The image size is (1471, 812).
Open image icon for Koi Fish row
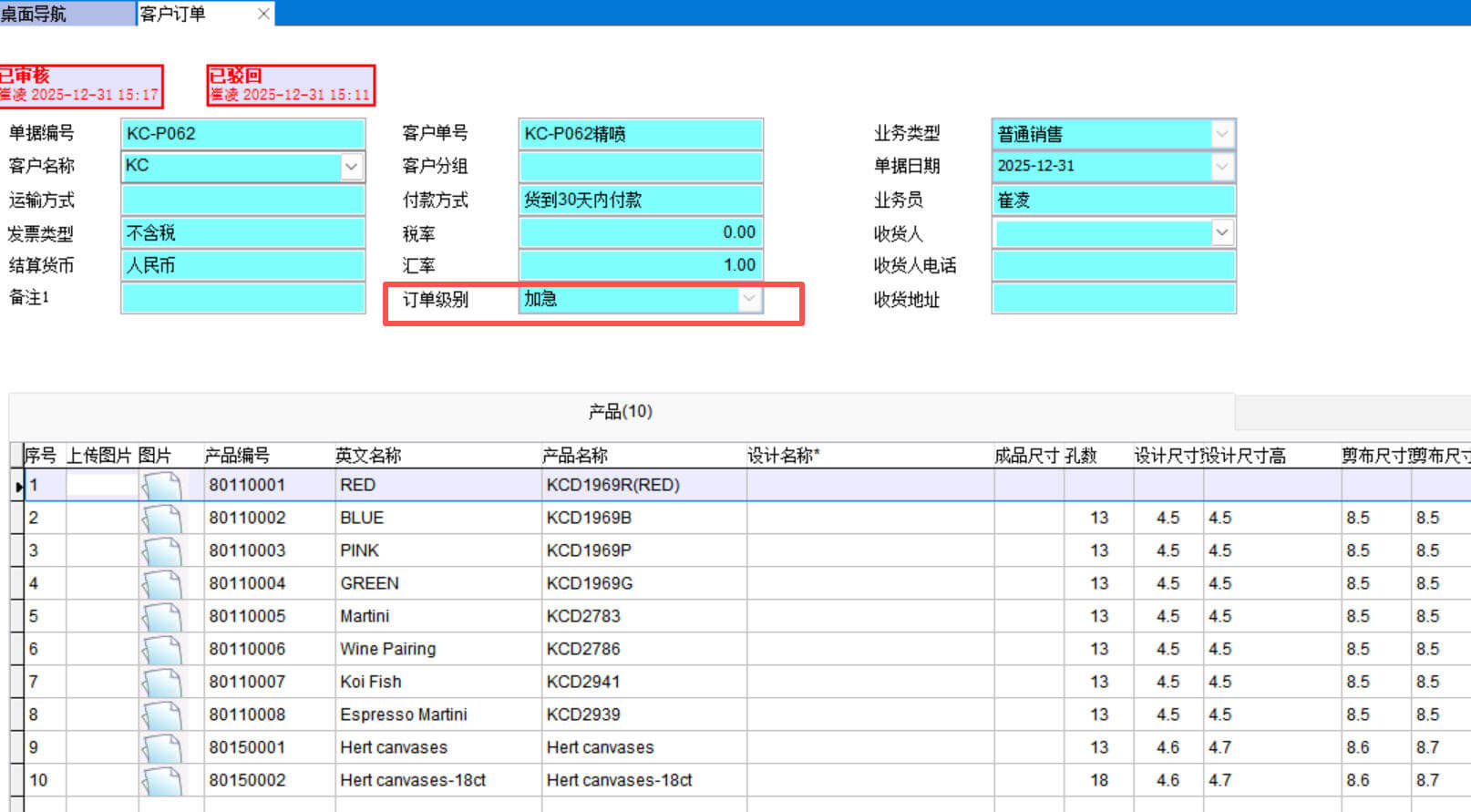pyautogui.click(x=162, y=682)
